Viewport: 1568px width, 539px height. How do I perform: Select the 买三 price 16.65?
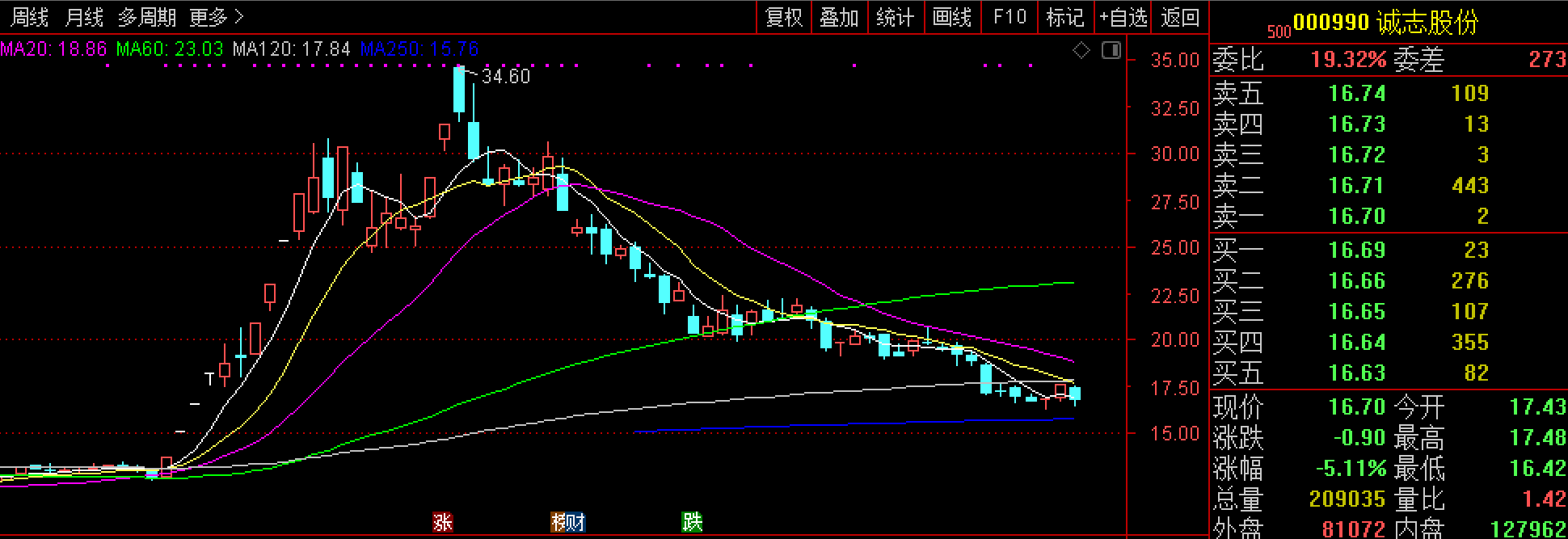click(x=1357, y=312)
